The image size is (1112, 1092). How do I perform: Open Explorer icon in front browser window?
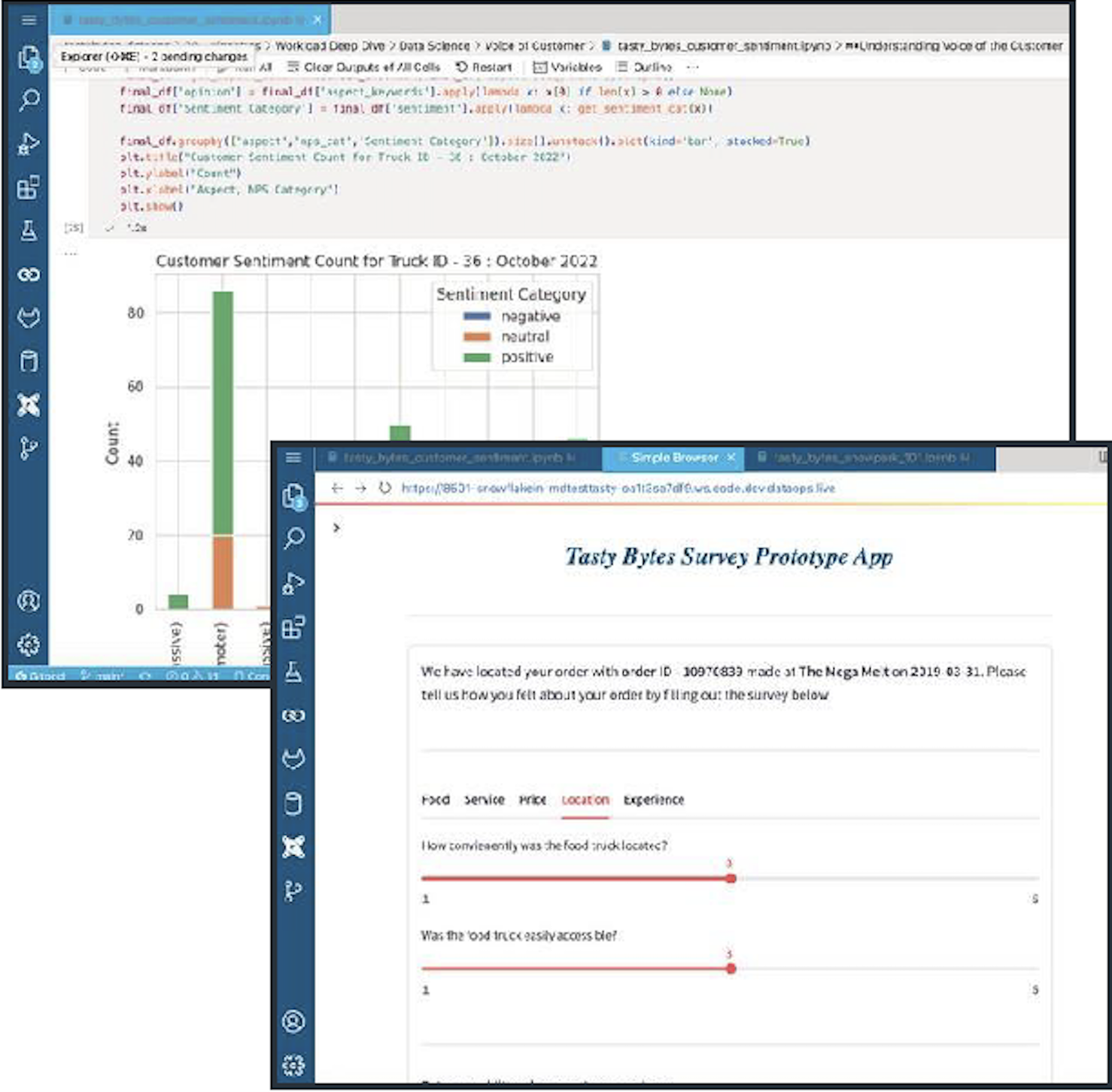click(293, 496)
